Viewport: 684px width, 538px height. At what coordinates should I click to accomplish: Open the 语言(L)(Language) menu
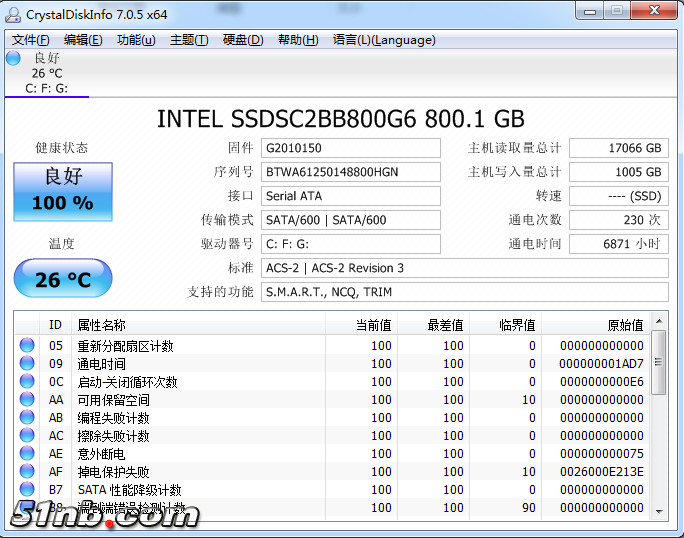pos(384,40)
